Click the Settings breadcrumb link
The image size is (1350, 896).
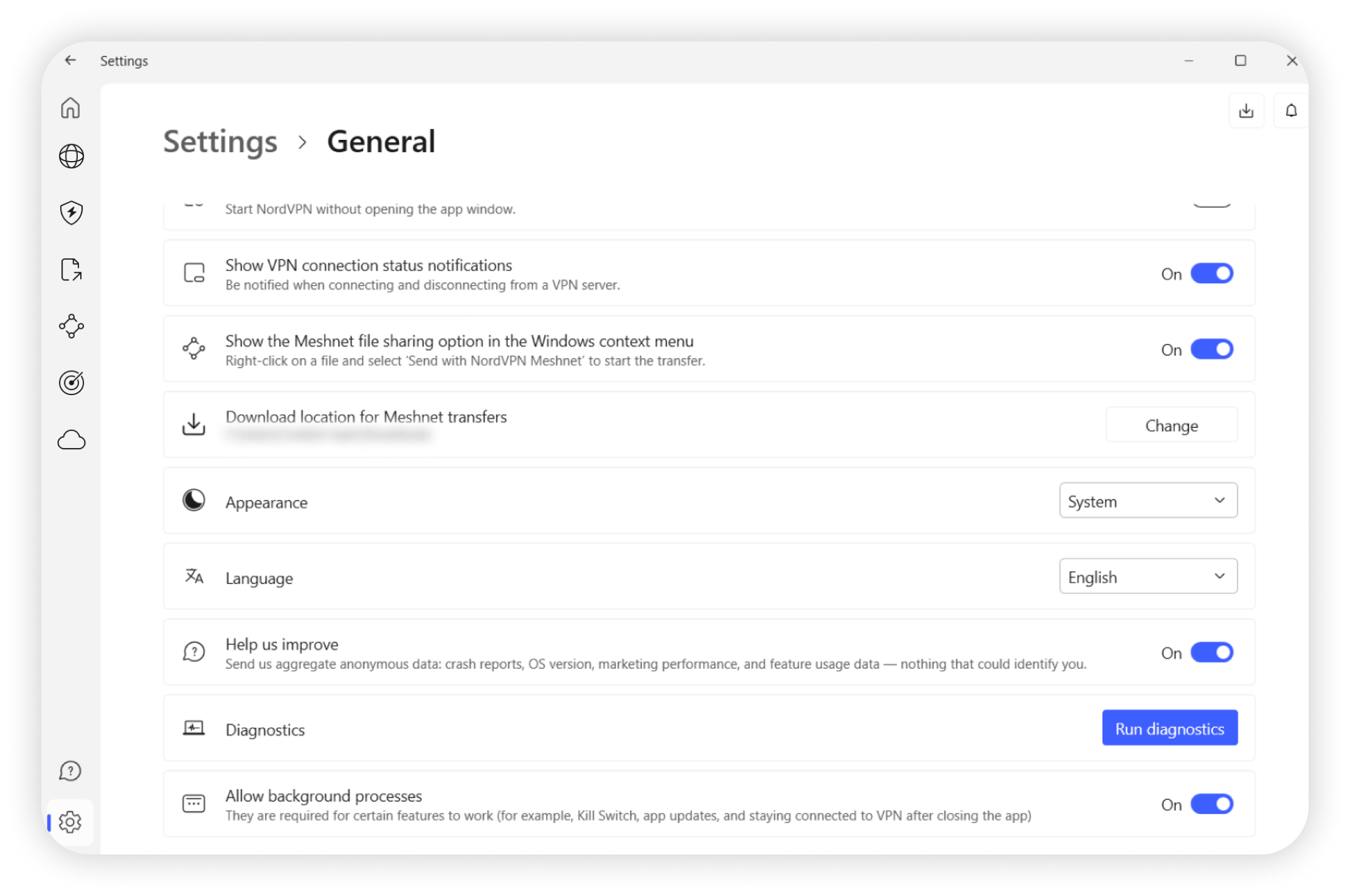[x=220, y=142]
